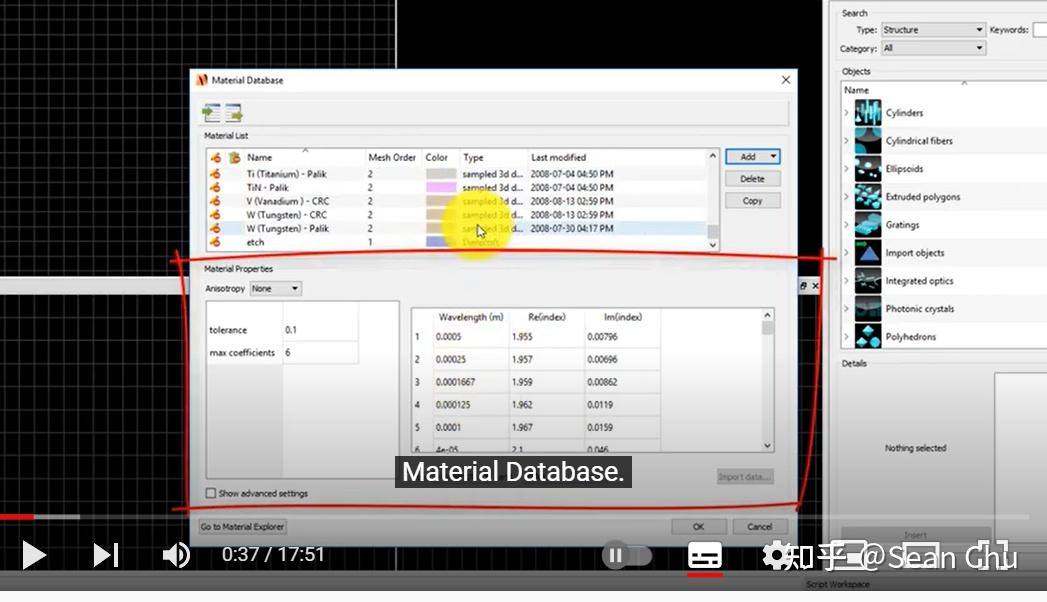Click Go to Material Explorer button
The width and height of the screenshot is (1047, 602).
[243, 527]
